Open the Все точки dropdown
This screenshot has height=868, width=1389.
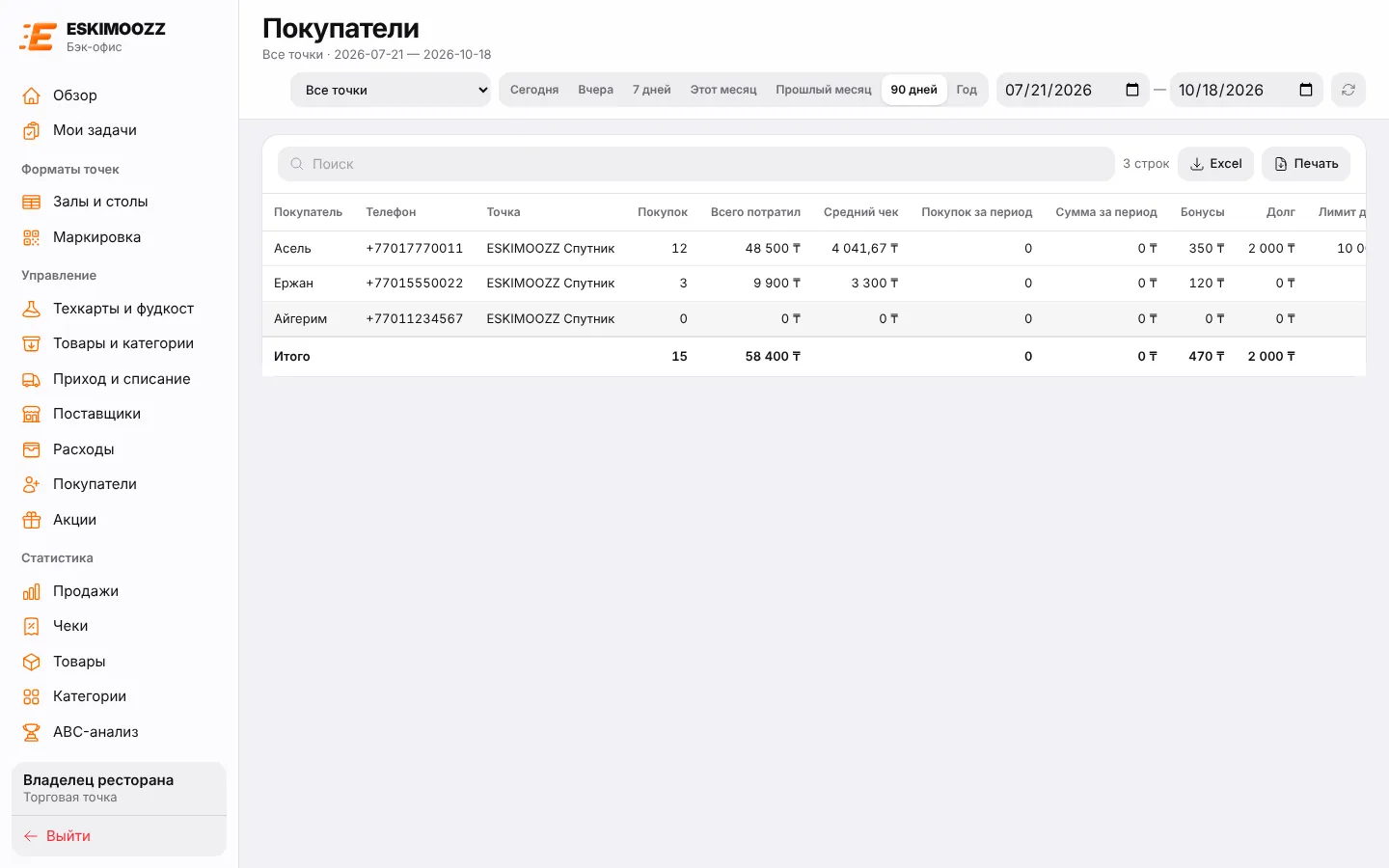click(x=391, y=90)
